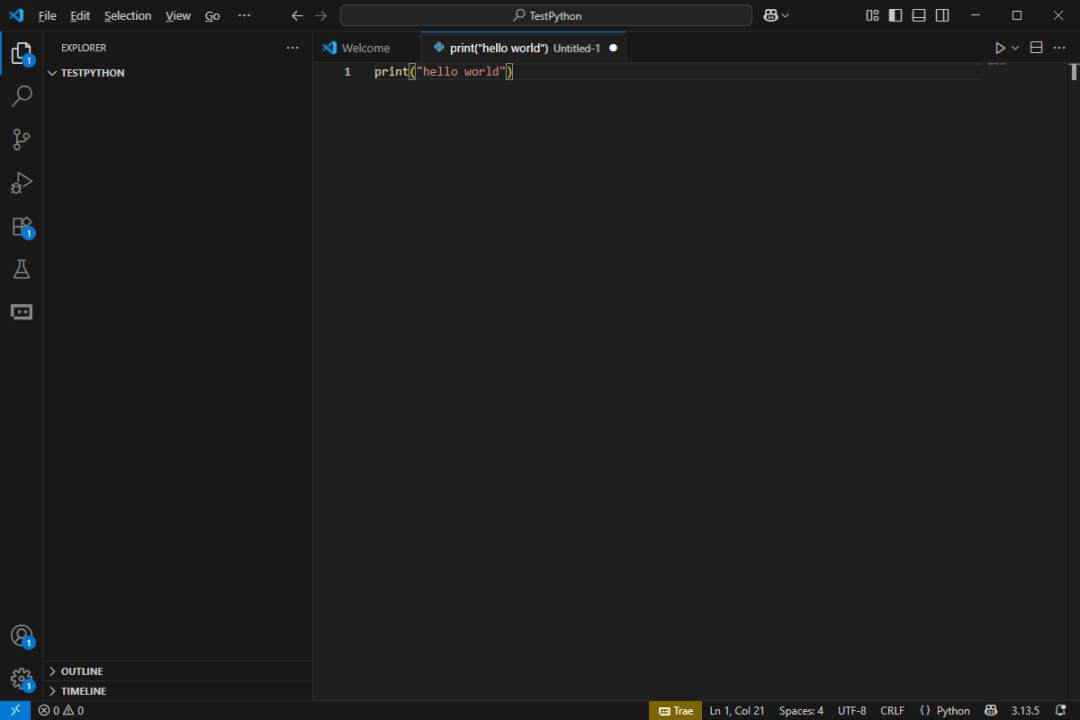Click the Customize Layout icon
The height and width of the screenshot is (720, 1080).
(872, 15)
